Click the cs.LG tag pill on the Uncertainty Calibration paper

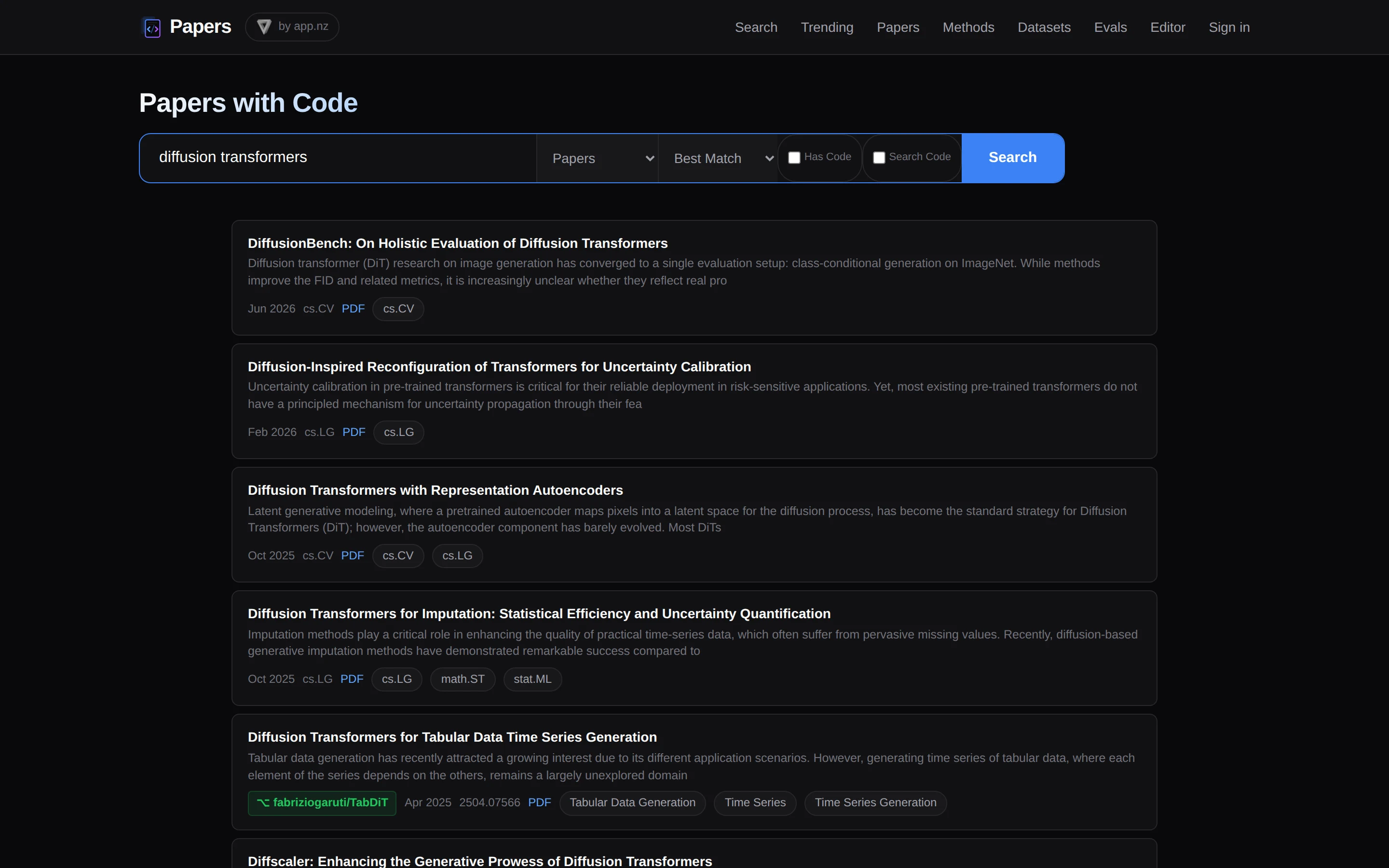point(399,432)
